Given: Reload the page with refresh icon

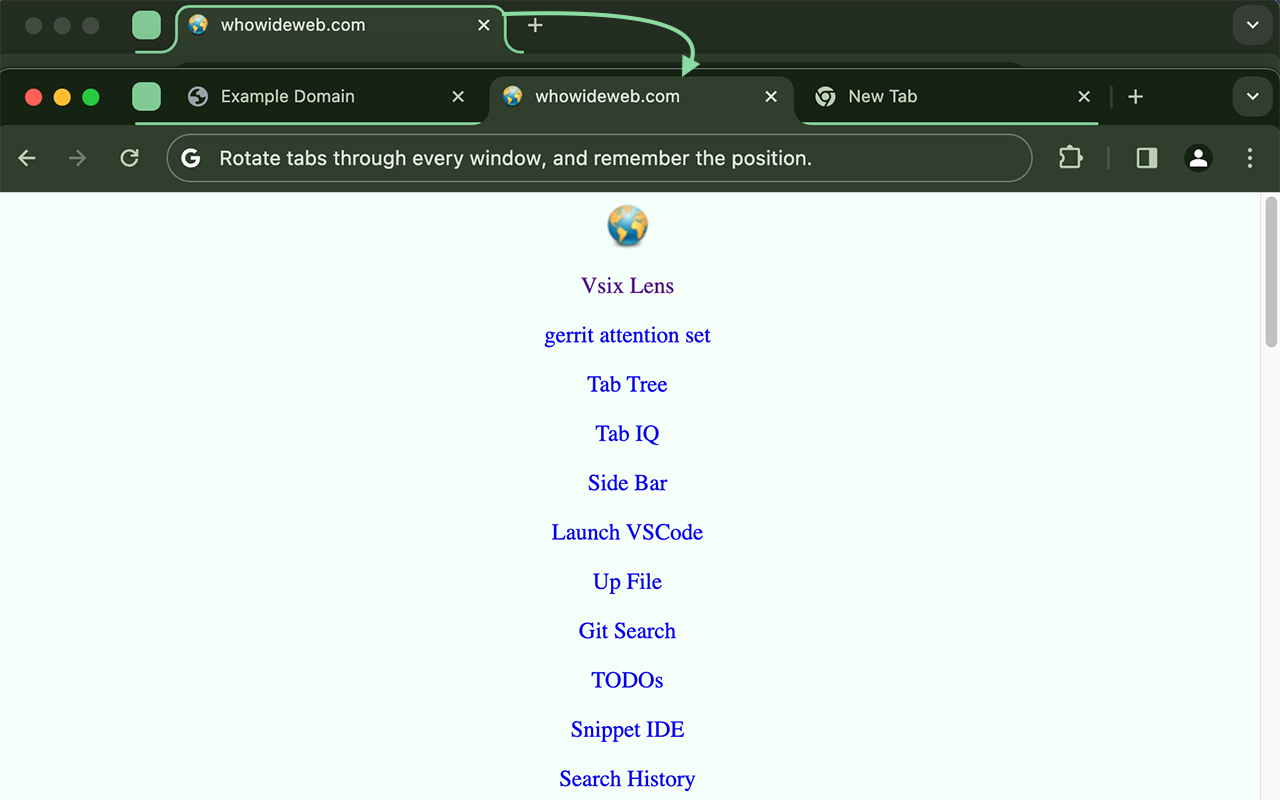Looking at the screenshot, I should point(129,158).
